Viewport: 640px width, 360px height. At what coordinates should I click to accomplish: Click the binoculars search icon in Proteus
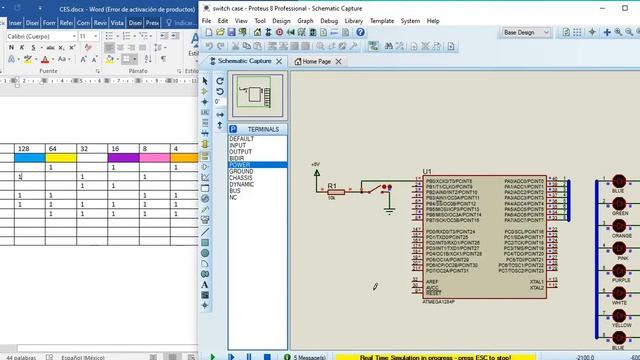click(x=389, y=46)
